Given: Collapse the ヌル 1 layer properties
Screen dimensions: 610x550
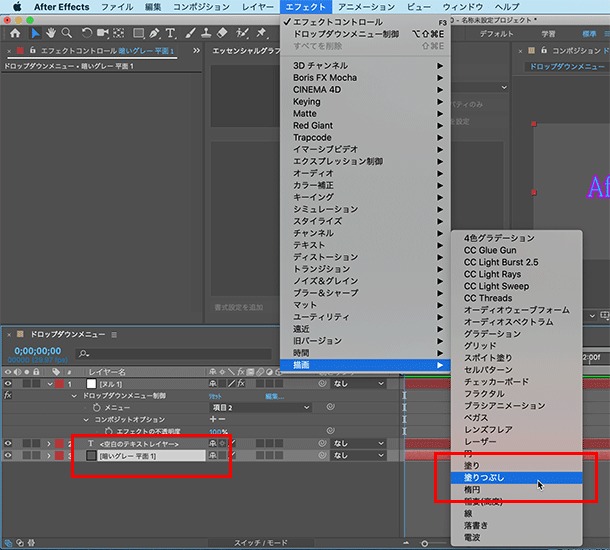Looking at the screenshot, I should 50,384.
